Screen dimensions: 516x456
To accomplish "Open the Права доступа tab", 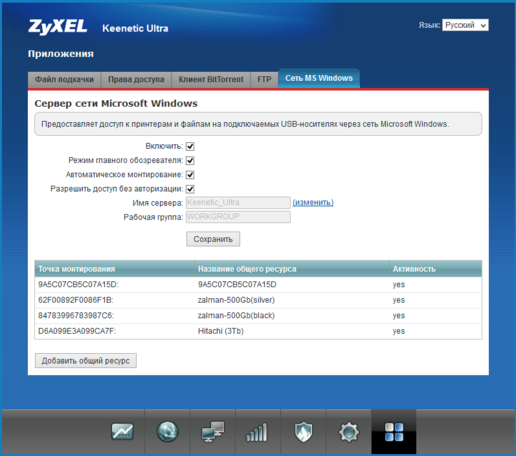I will tap(136, 80).
